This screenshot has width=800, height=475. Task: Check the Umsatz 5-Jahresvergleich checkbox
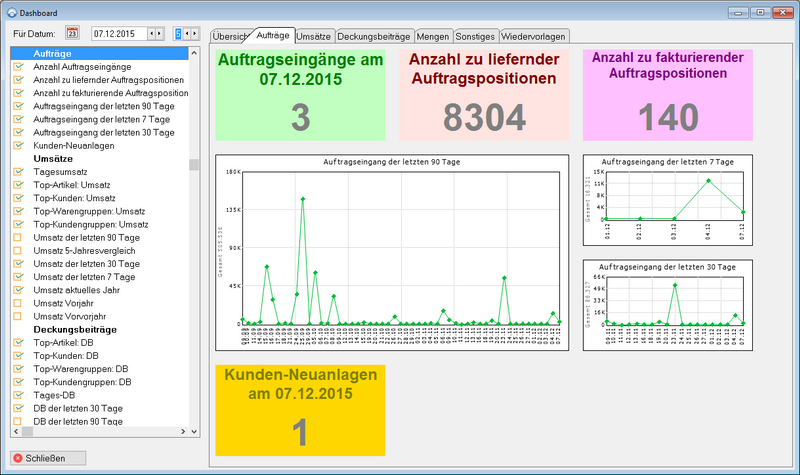click(x=18, y=250)
